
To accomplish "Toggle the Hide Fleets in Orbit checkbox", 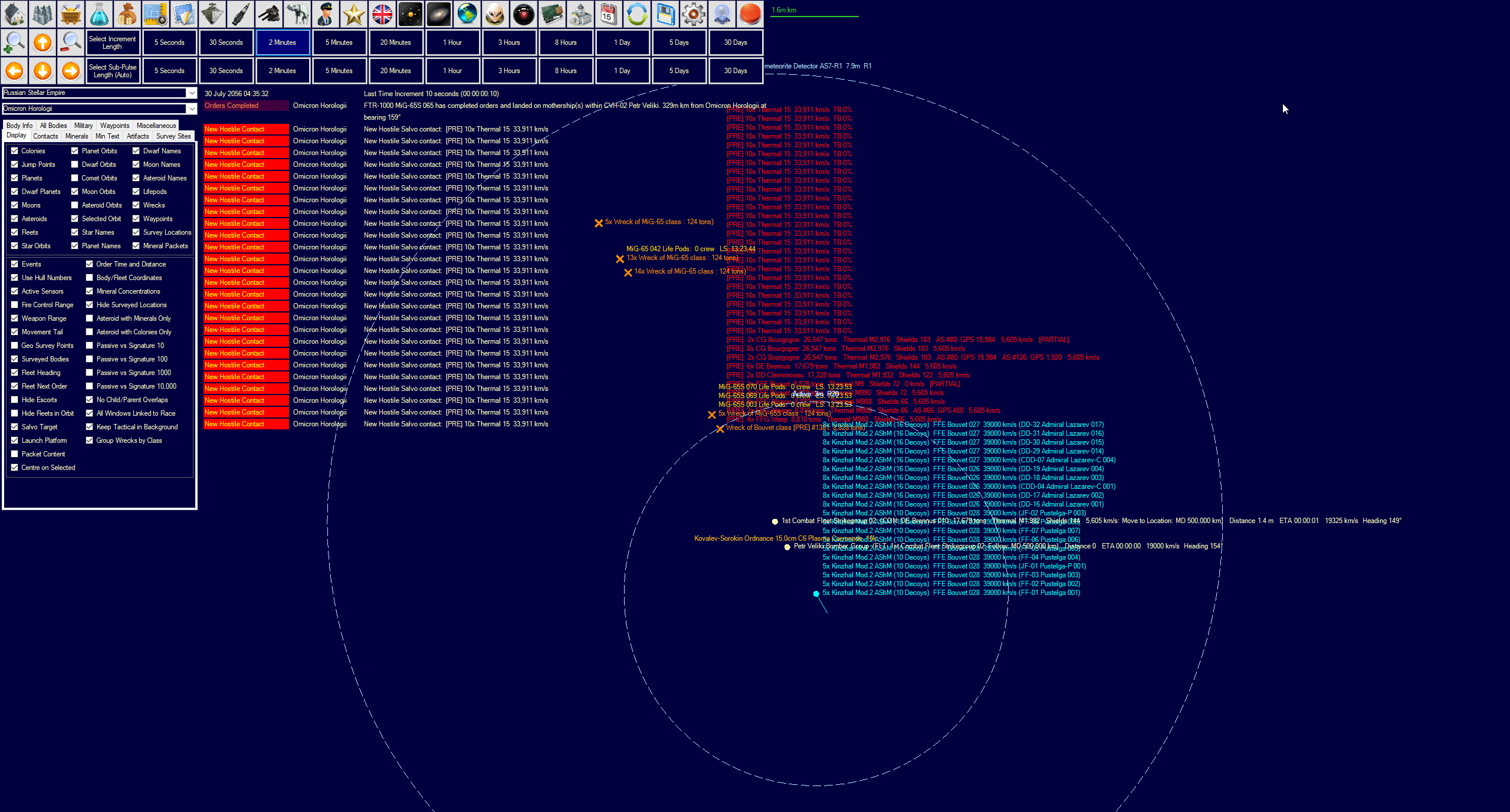I will pos(15,413).
